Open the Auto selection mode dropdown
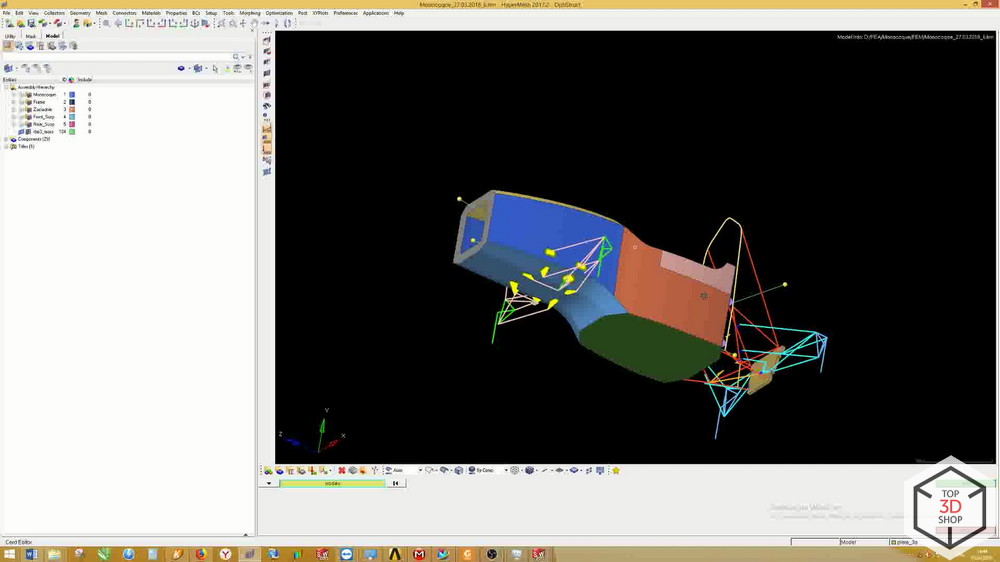The image size is (1000, 562). [420, 470]
